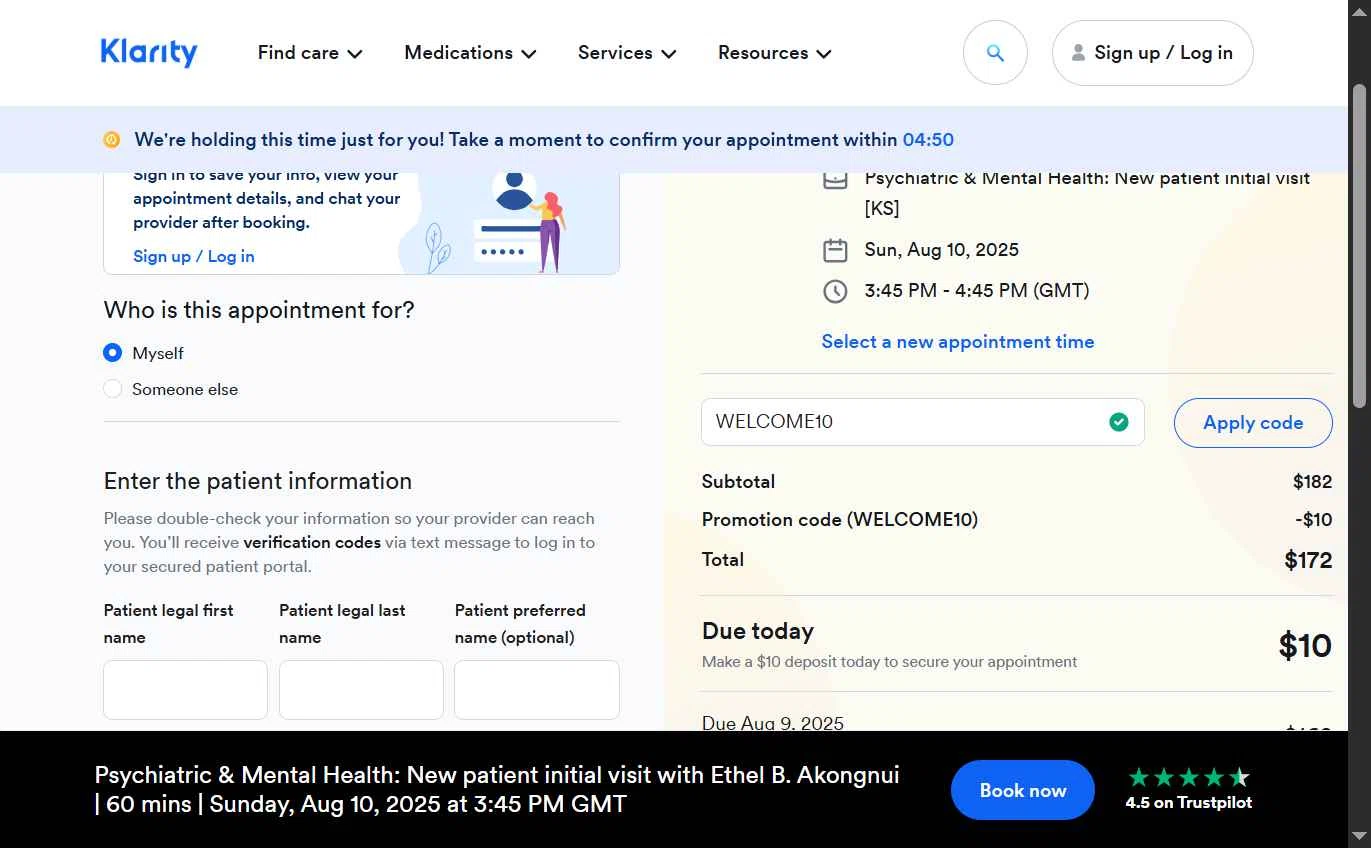1371x848 pixels.
Task: Click the Patient legal last name field
Action: 361,690
